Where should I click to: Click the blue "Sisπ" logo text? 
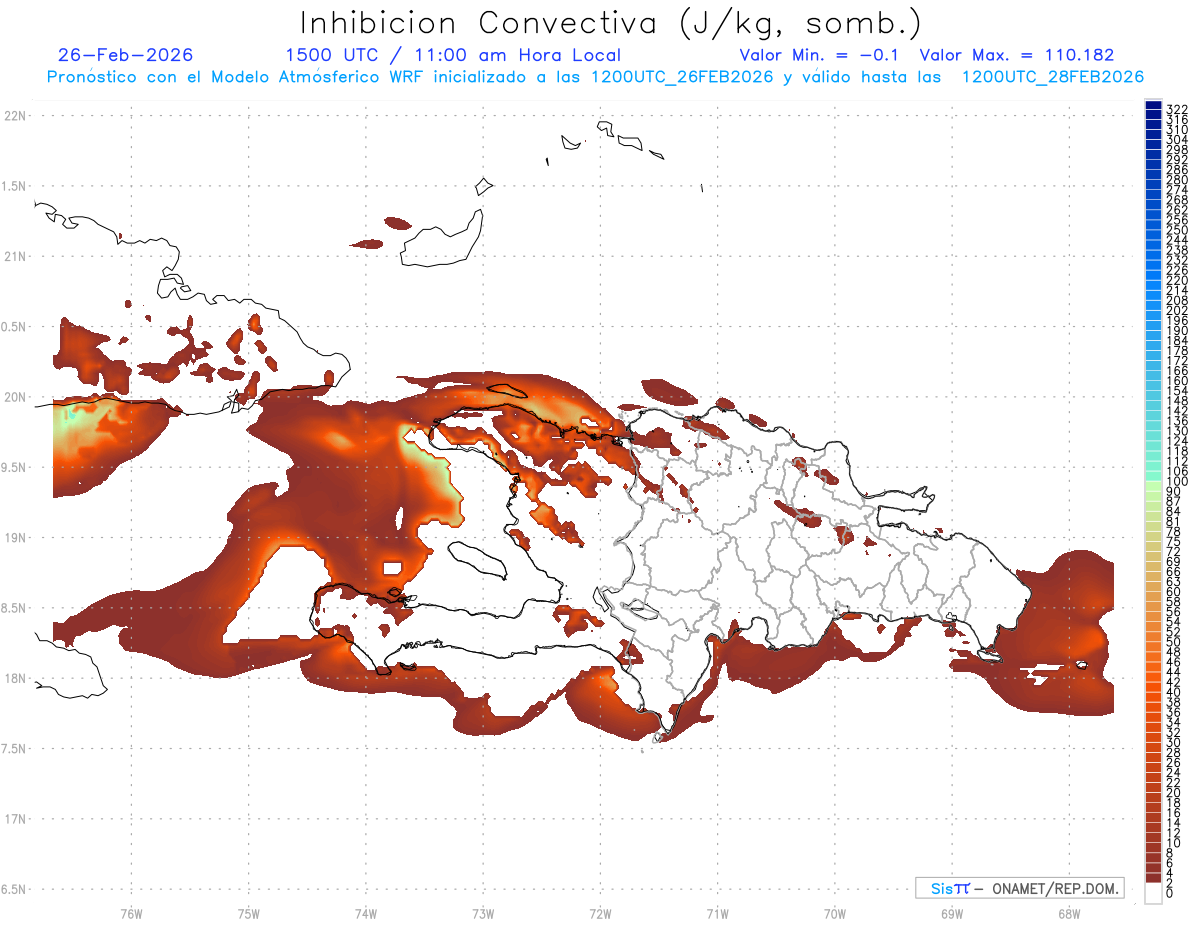(950, 888)
